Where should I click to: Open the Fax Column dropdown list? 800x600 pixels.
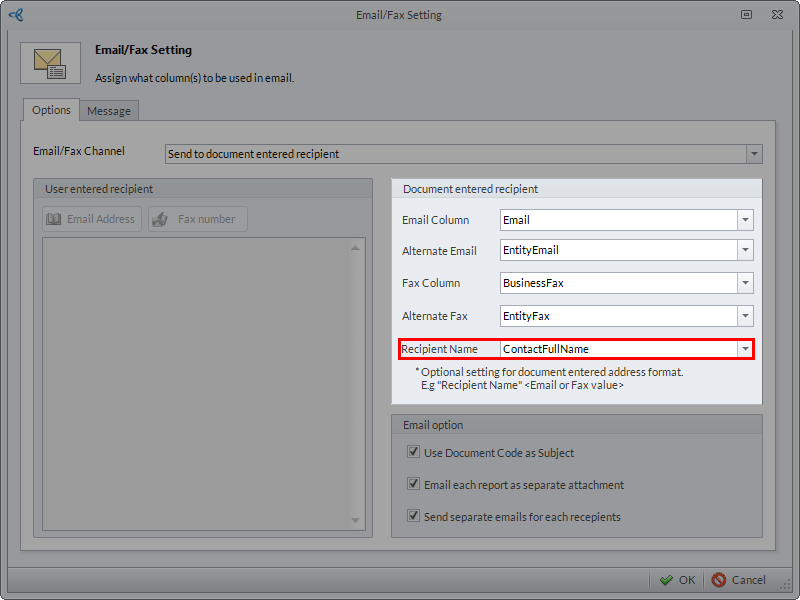tap(745, 284)
